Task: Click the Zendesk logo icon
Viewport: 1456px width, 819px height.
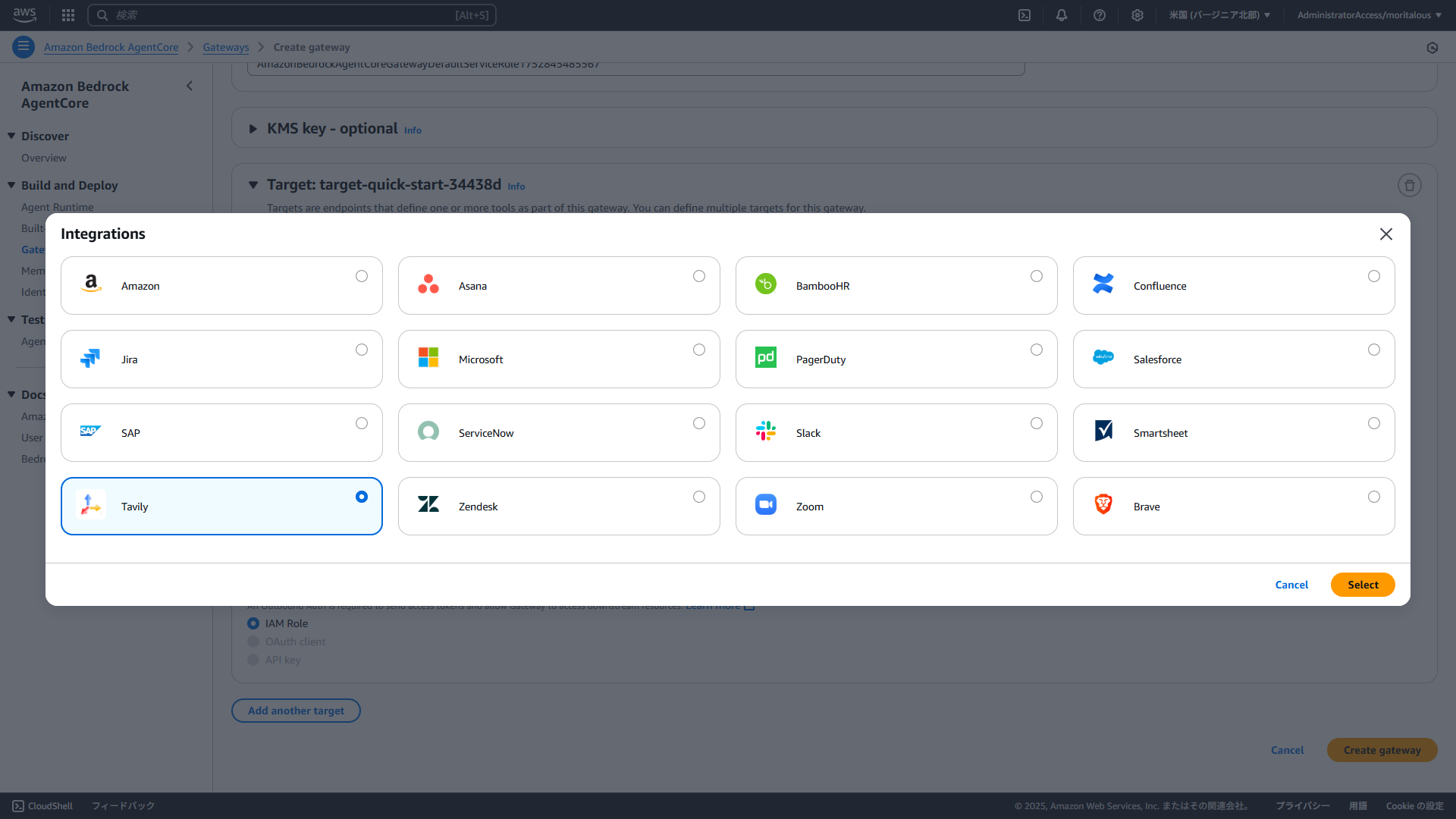Action: pos(428,505)
